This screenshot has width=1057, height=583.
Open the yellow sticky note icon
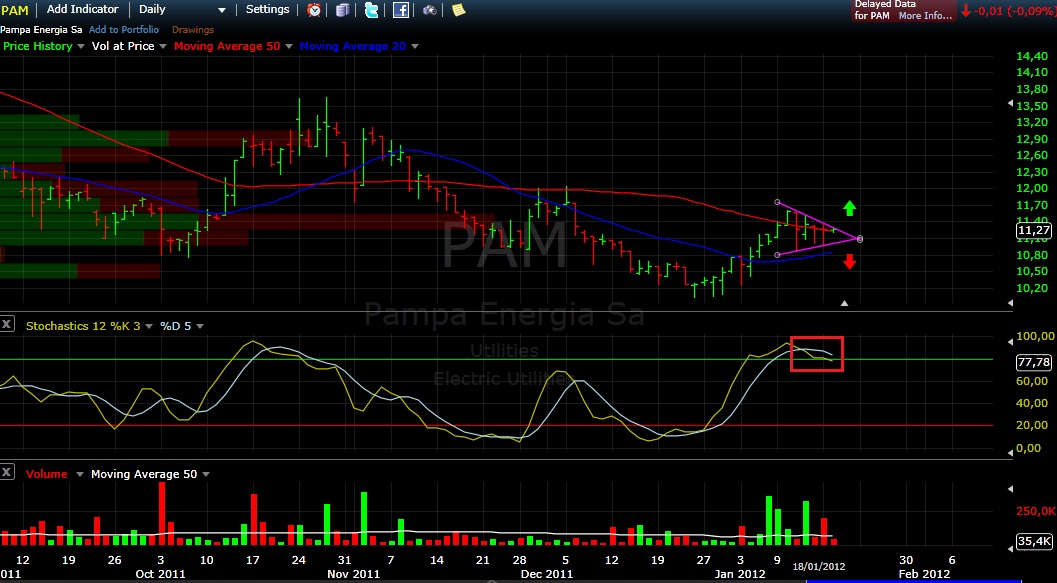(458, 9)
